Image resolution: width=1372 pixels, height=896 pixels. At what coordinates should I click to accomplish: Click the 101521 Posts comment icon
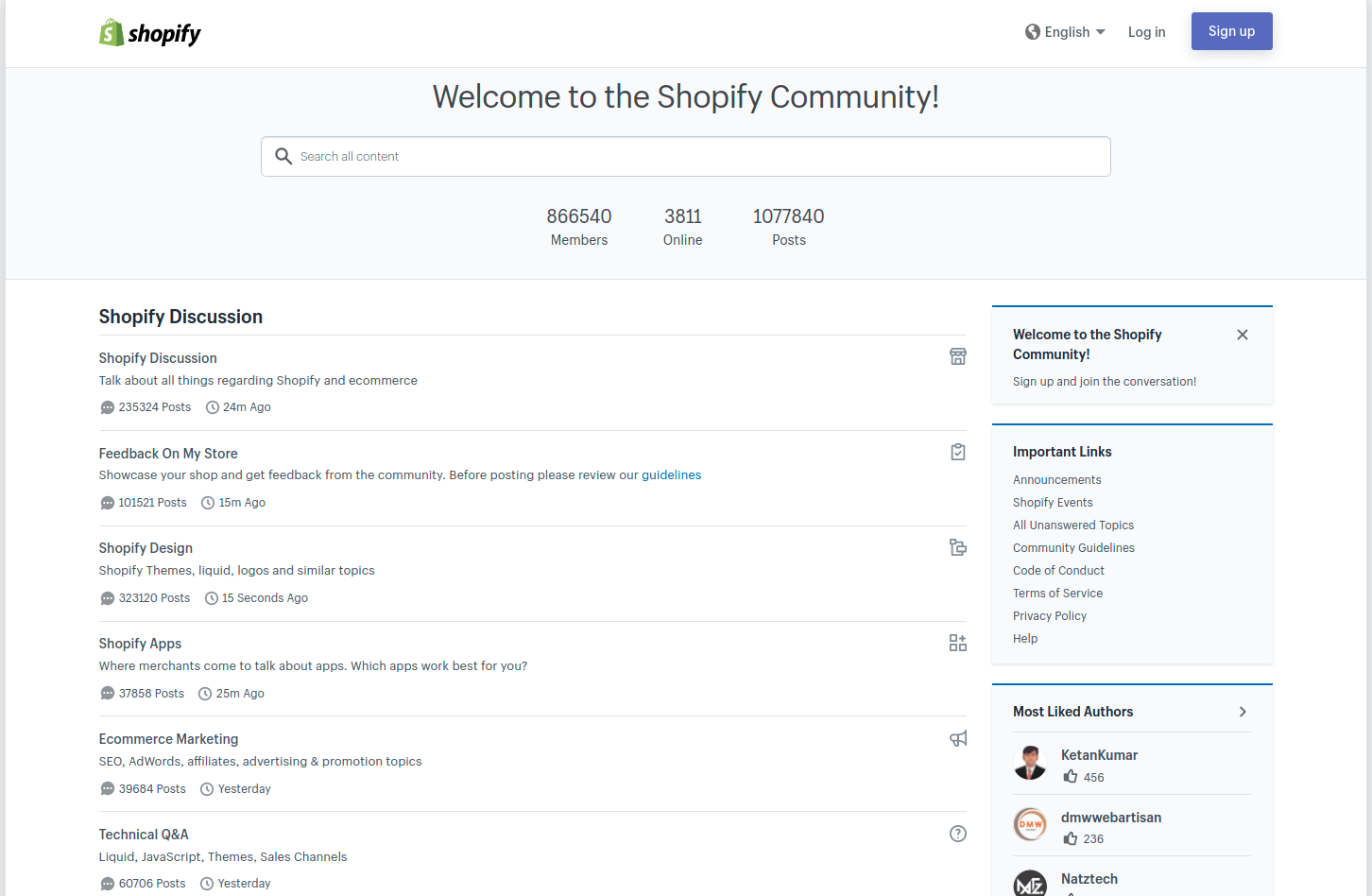[107, 503]
